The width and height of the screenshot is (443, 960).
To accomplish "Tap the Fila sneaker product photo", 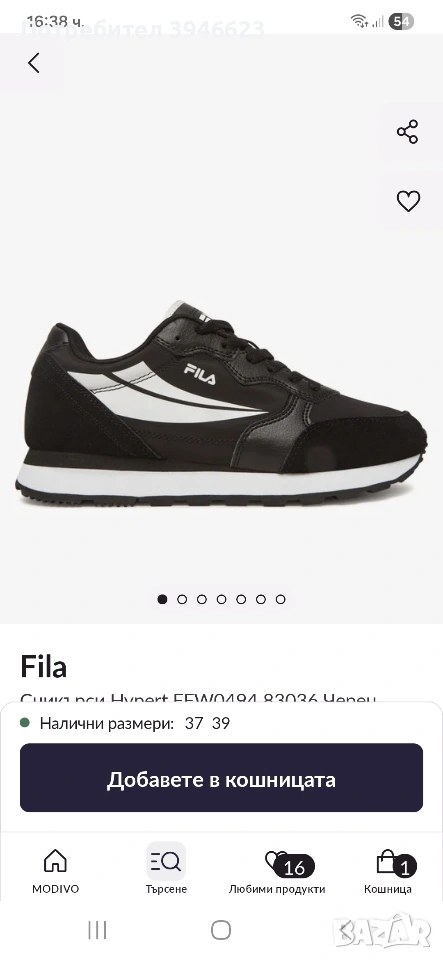I will coord(222,404).
